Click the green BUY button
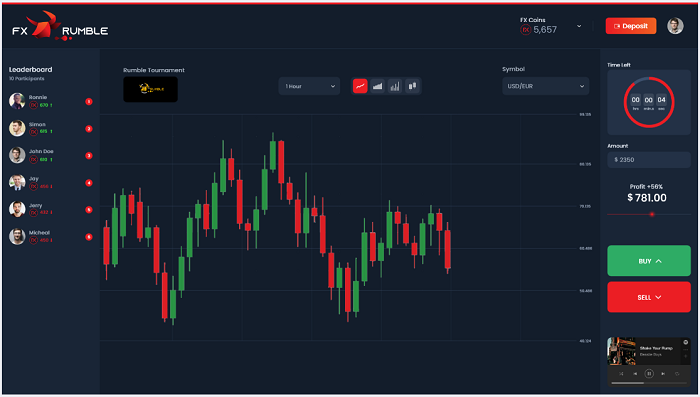Viewport: 700px width, 397px height. pyautogui.click(x=649, y=261)
